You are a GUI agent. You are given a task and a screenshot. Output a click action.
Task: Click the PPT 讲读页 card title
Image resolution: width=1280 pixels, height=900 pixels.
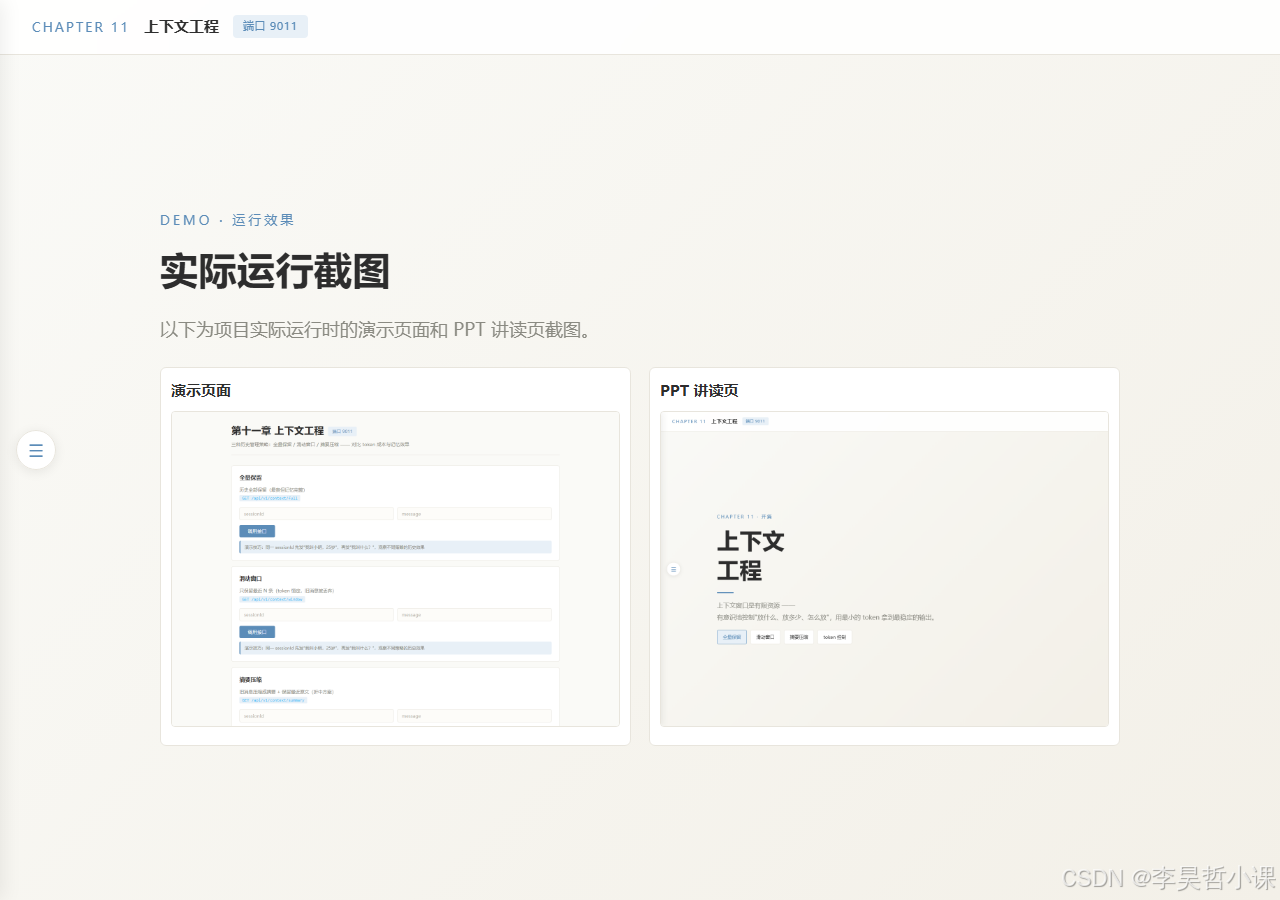point(699,390)
